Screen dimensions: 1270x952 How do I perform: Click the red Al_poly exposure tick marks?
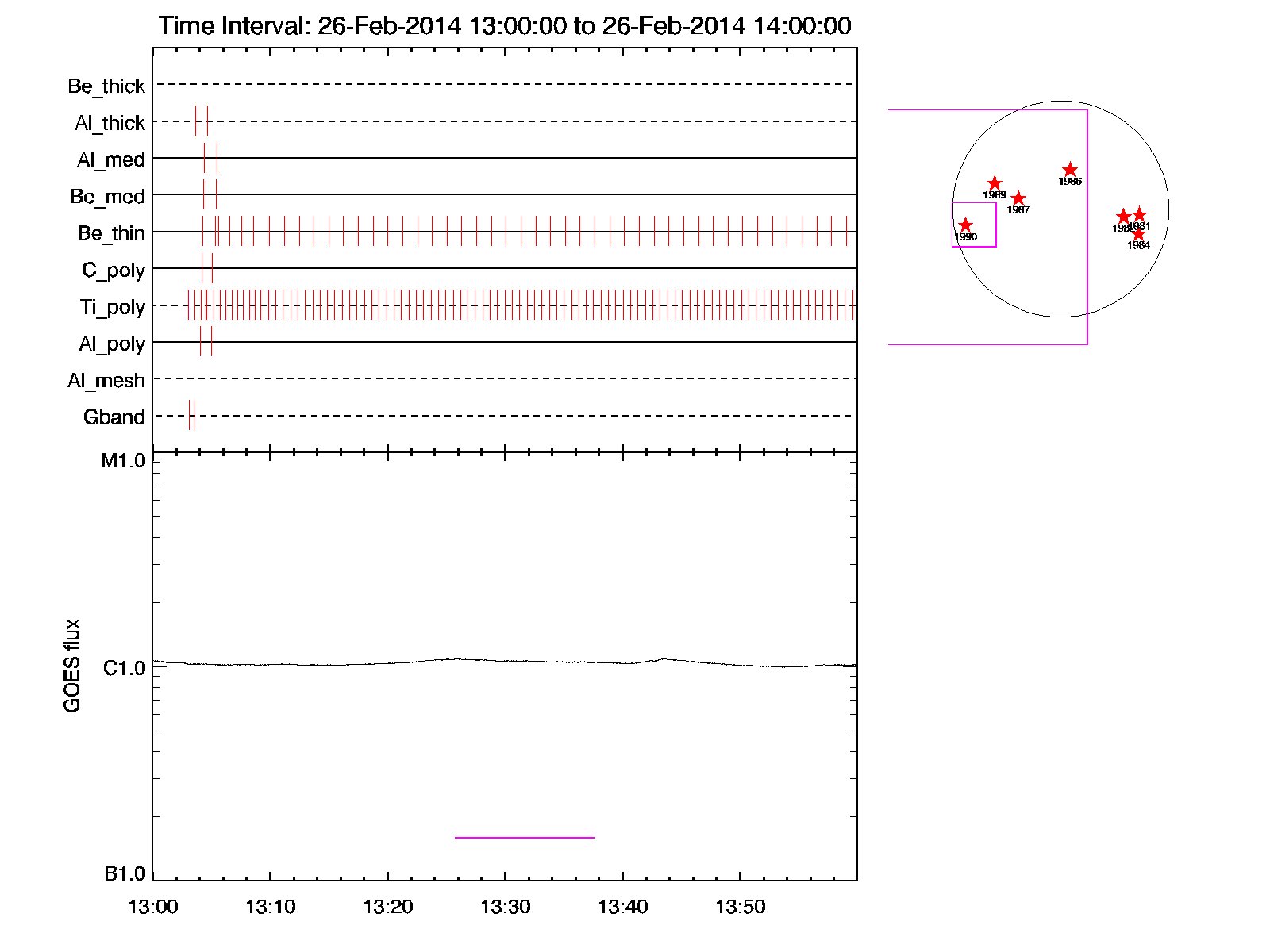pos(206,341)
